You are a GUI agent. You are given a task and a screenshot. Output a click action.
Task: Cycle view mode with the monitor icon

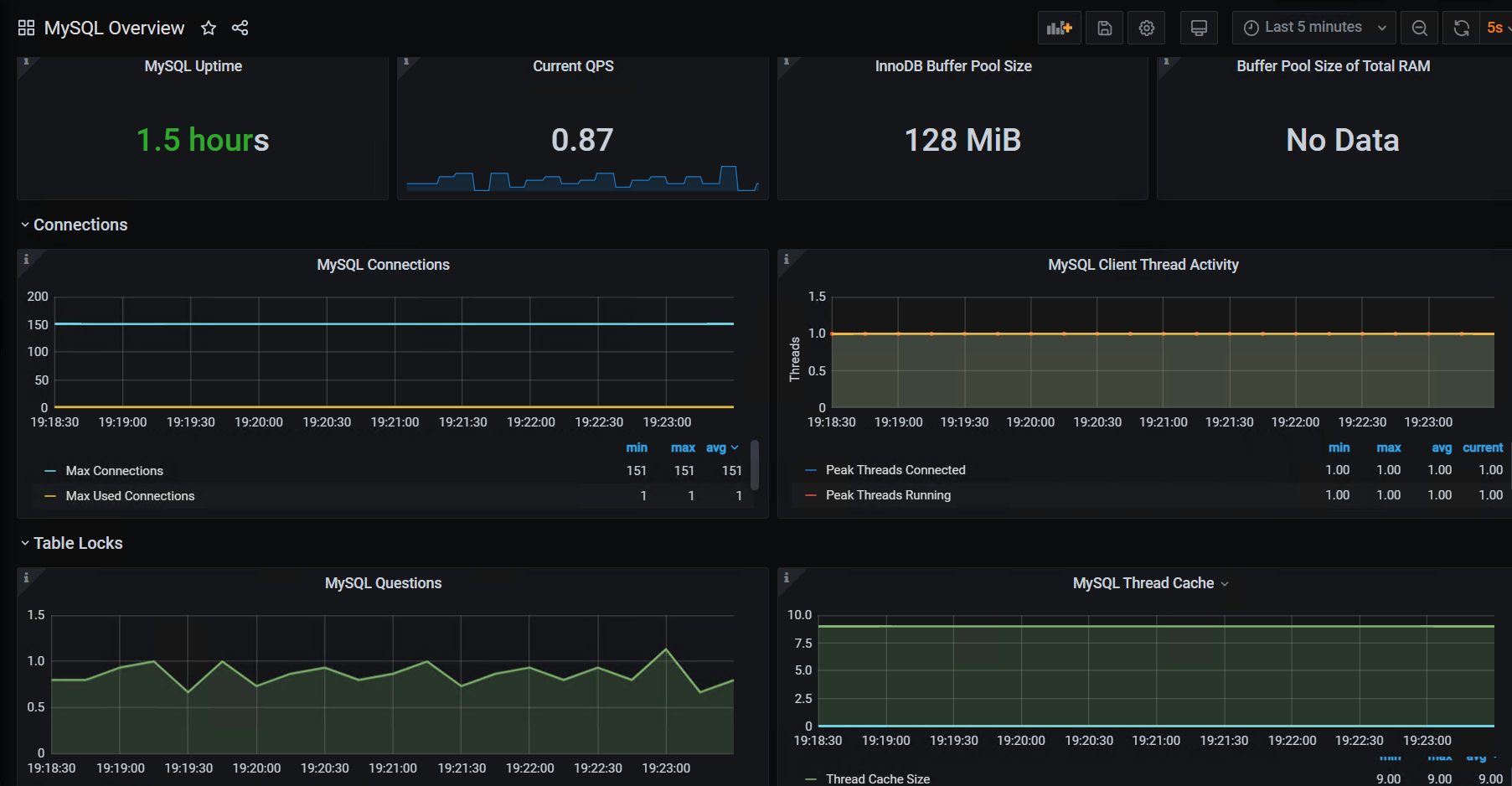click(1199, 28)
